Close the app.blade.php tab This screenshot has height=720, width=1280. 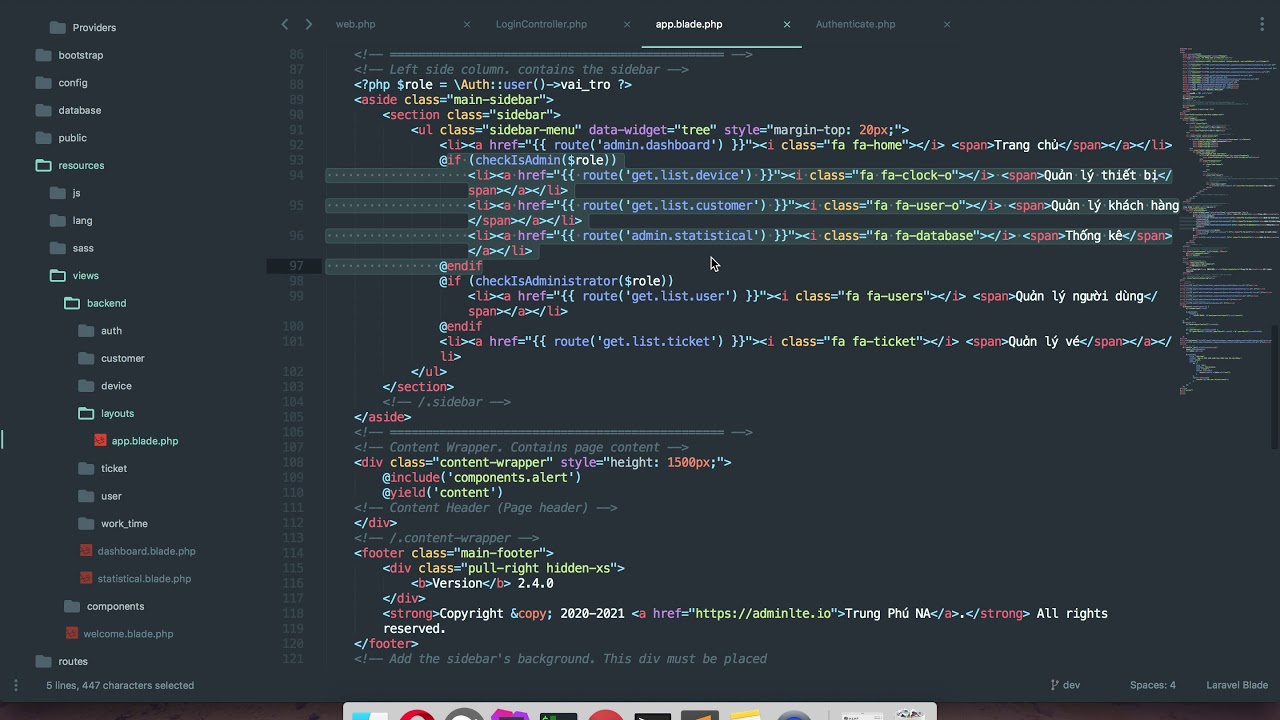point(787,24)
